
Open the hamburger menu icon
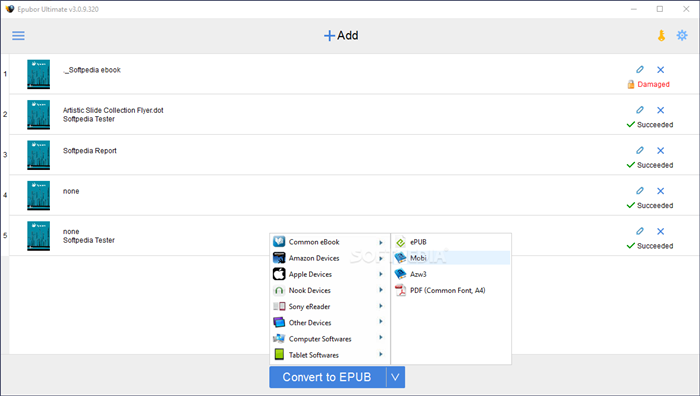18,36
